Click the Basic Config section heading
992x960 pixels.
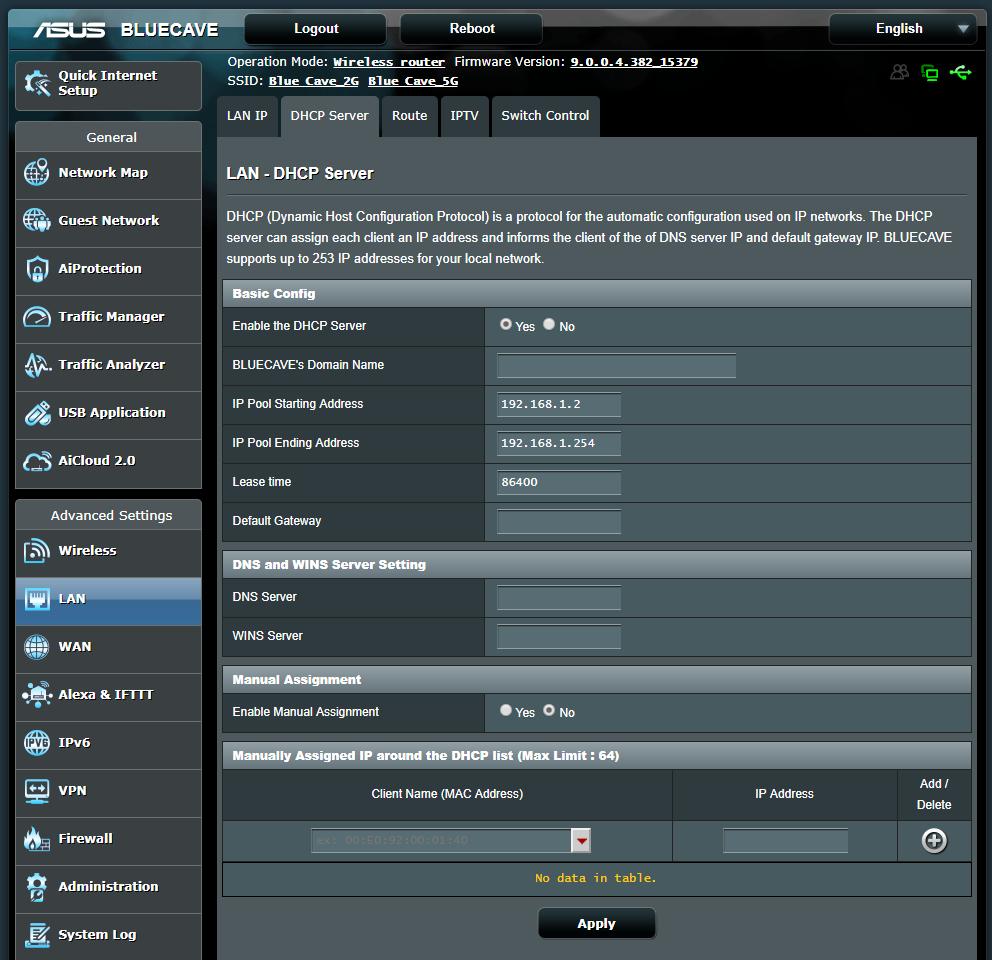(x=273, y=294)
